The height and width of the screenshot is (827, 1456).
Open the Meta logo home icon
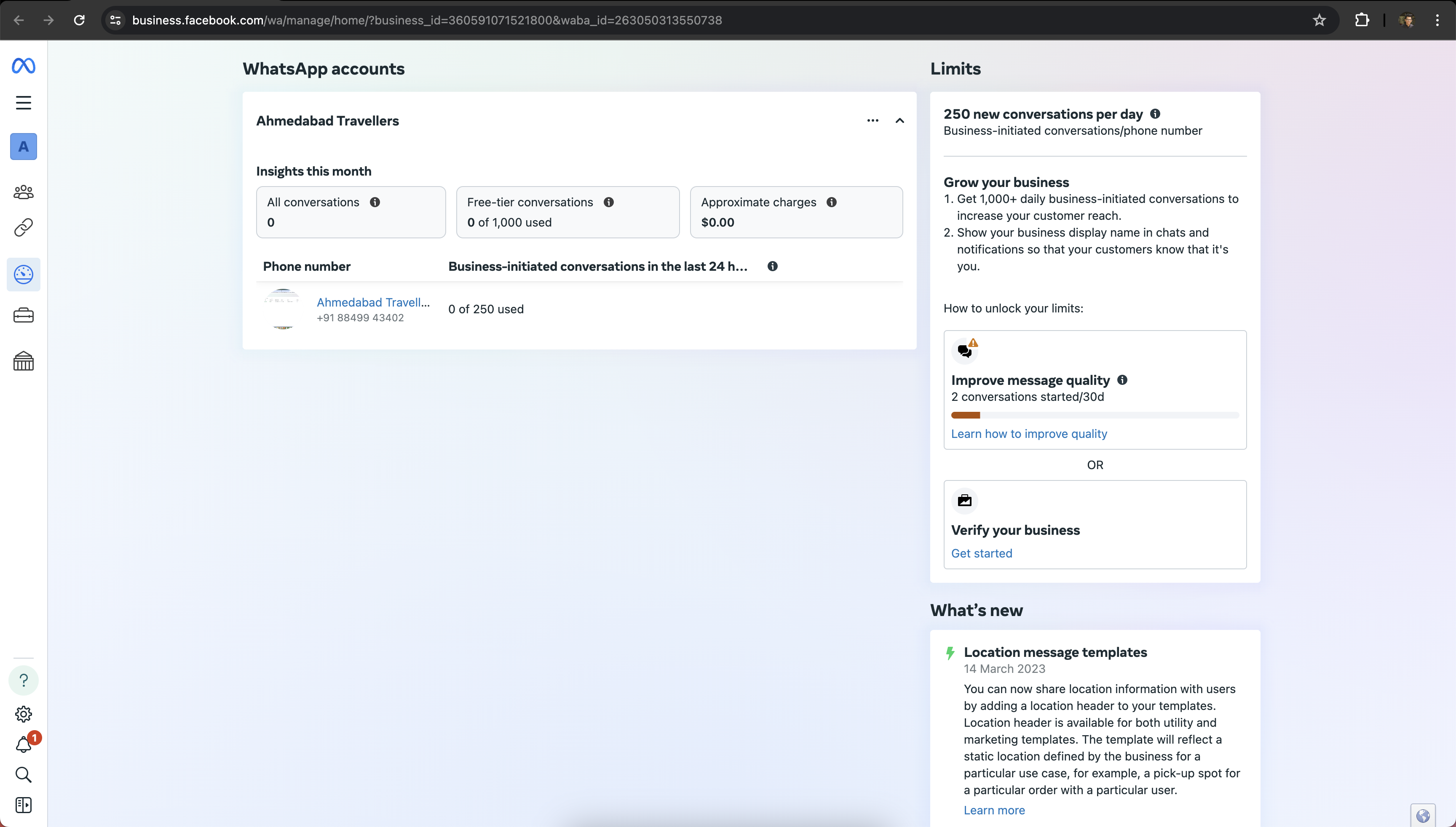[x=23, y=66]
